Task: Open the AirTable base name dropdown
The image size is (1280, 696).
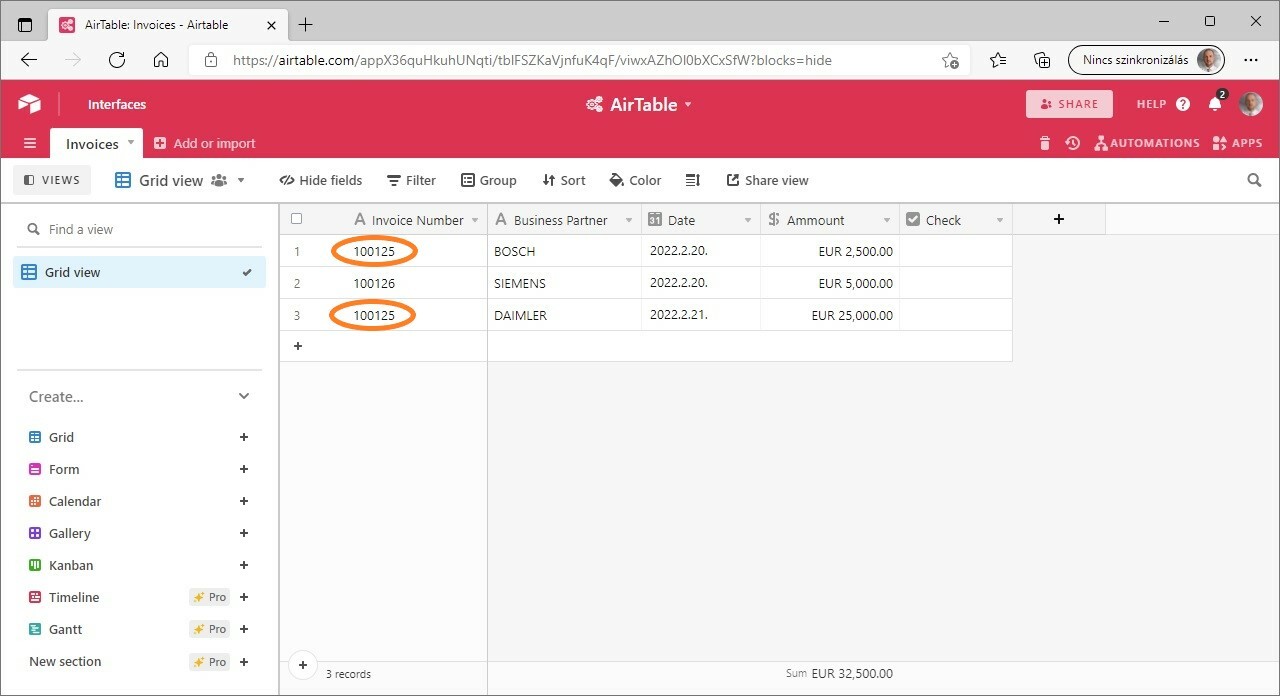Action: click(640, 104)
